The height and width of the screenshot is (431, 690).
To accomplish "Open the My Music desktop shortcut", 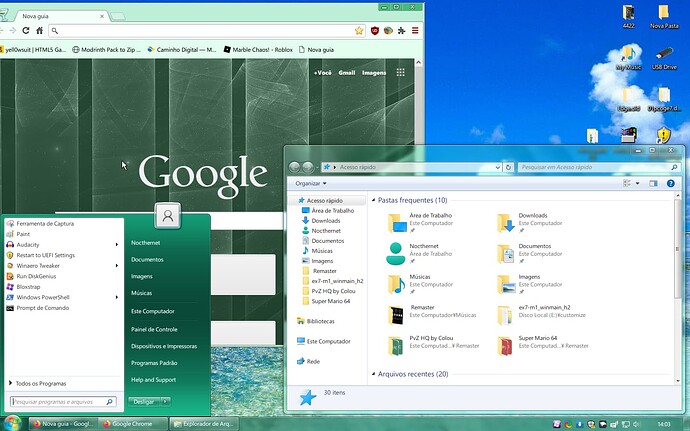I will (628, 58).
